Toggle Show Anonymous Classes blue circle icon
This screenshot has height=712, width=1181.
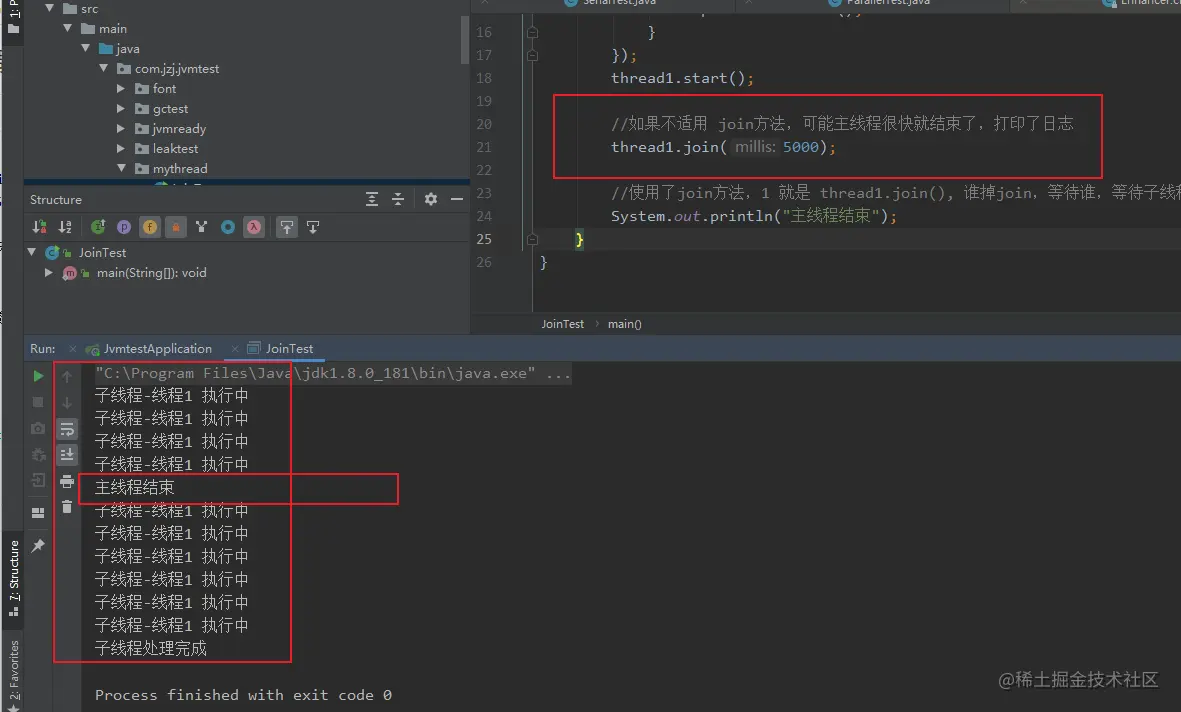click(227, 227)
